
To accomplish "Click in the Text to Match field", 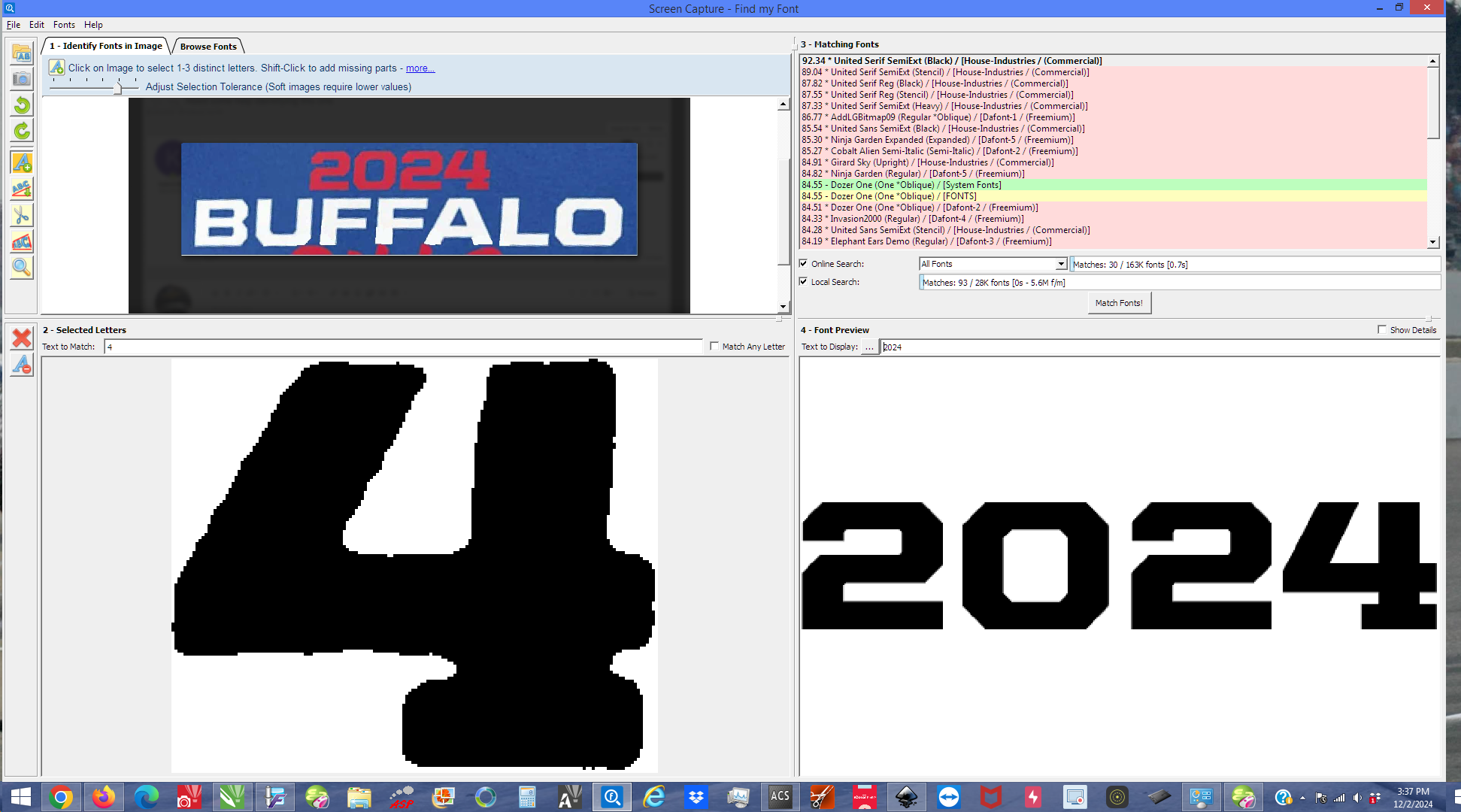I will point(404,347).
